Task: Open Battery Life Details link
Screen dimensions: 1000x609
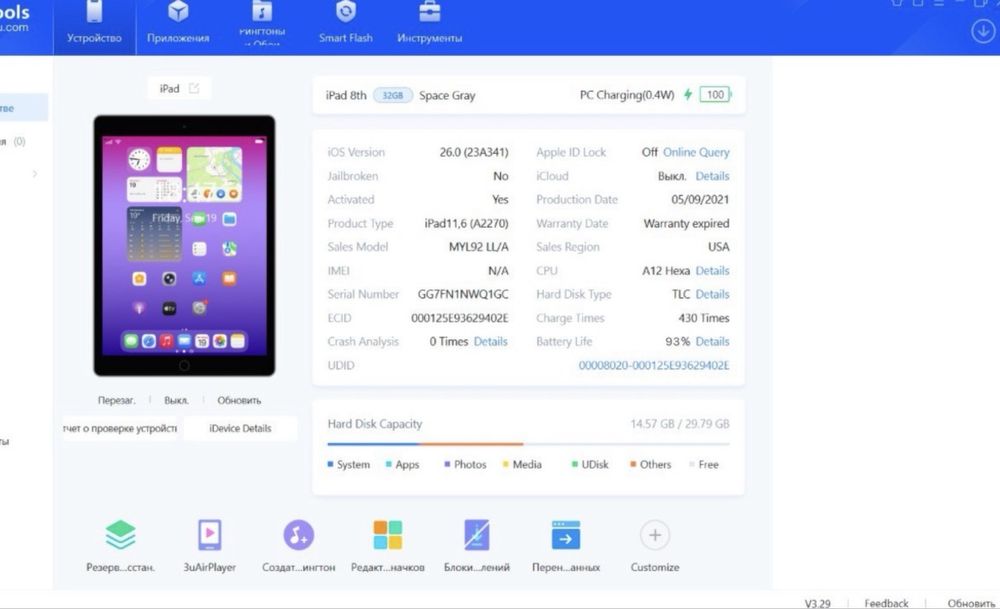Action: (x=712, y=341)
